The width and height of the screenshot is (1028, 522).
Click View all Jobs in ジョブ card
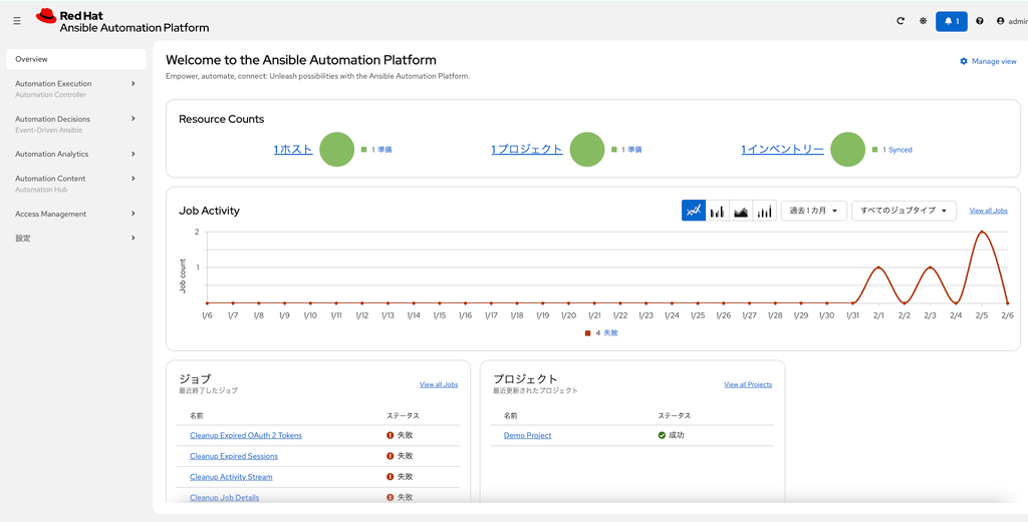pyautogui.click(x=439, y=384)
